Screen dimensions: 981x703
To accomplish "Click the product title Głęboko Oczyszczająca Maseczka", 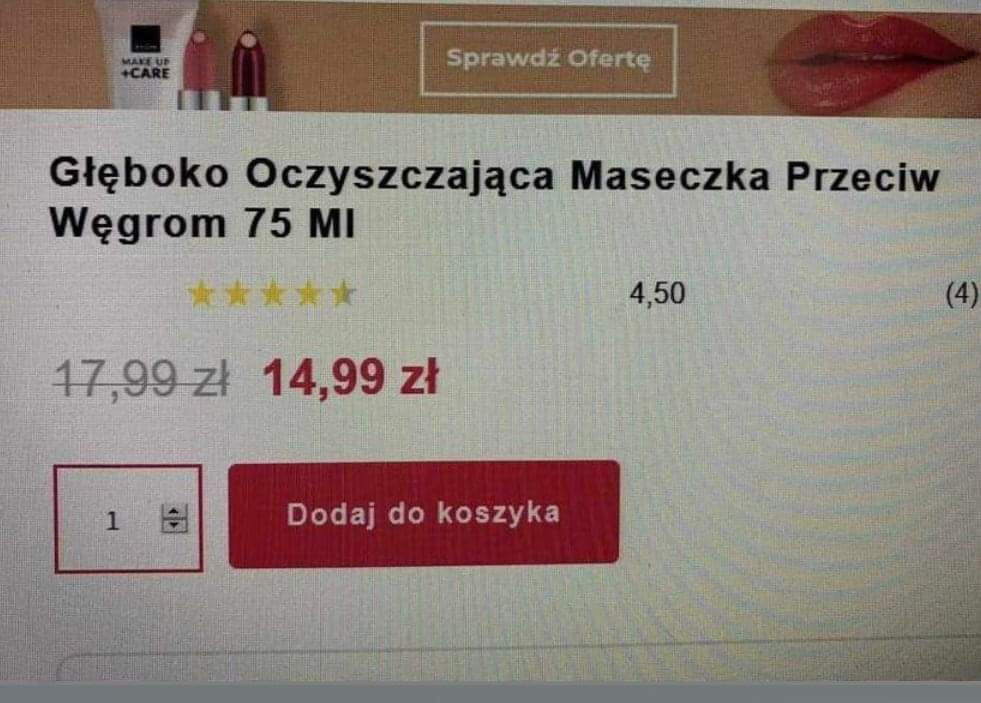I will pyautogui.click(x=494, y=198).
